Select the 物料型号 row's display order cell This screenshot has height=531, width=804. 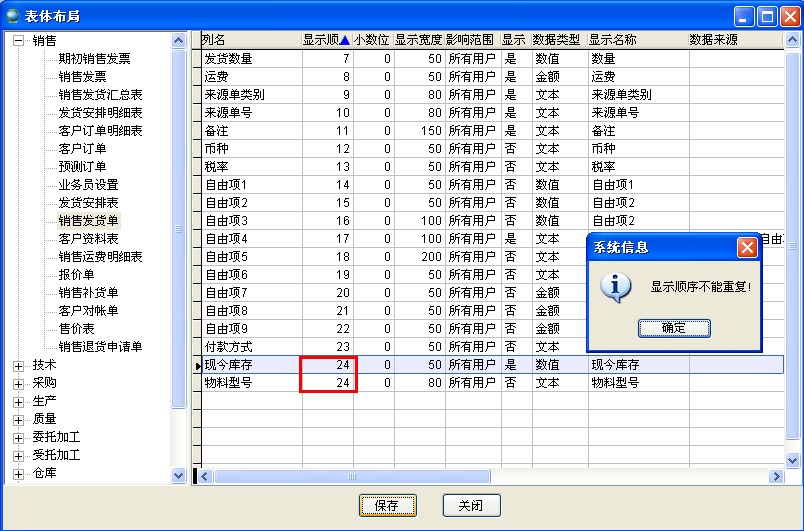tap(328, 383)
